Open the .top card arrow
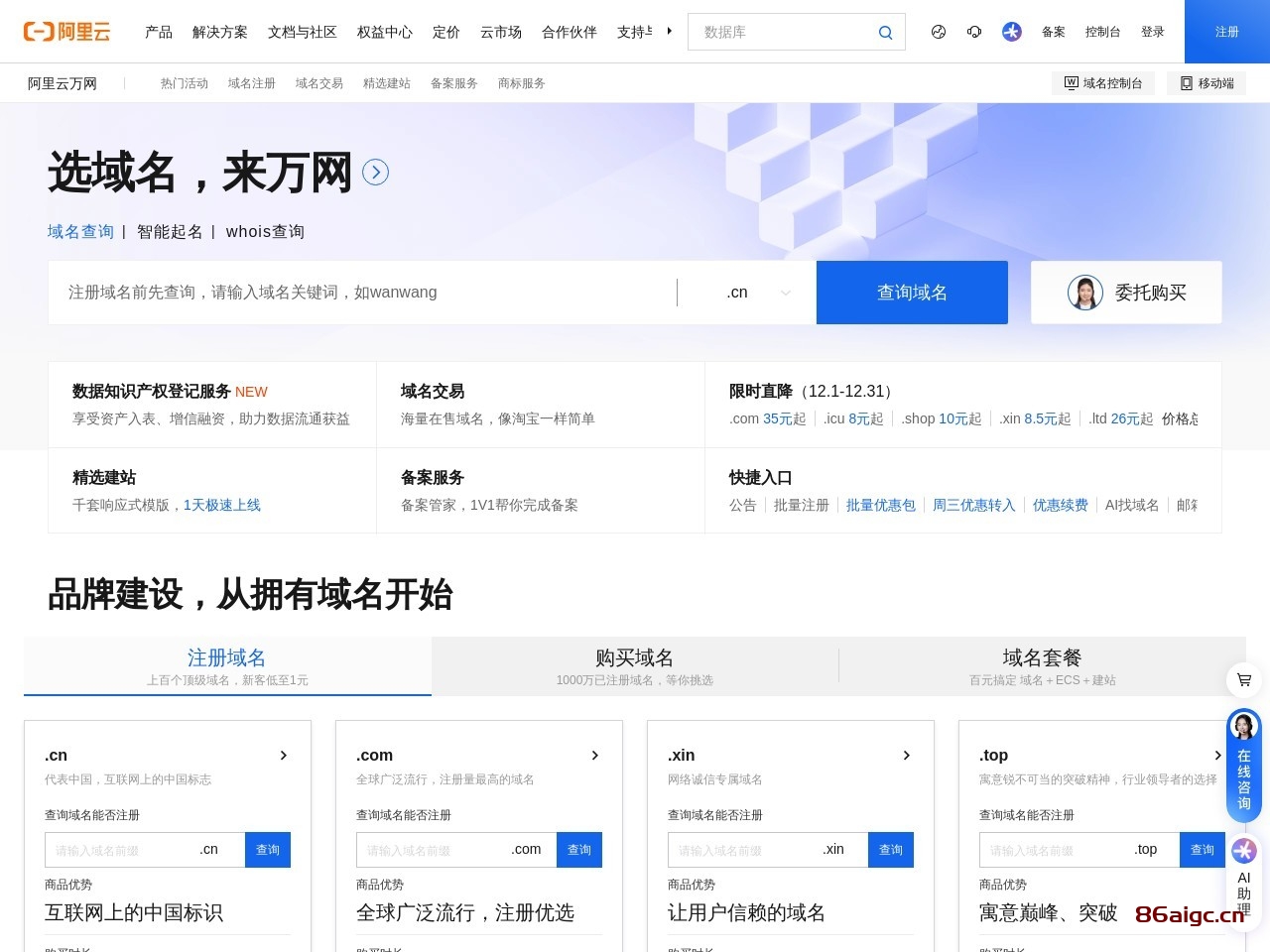 coord(1217,756)
